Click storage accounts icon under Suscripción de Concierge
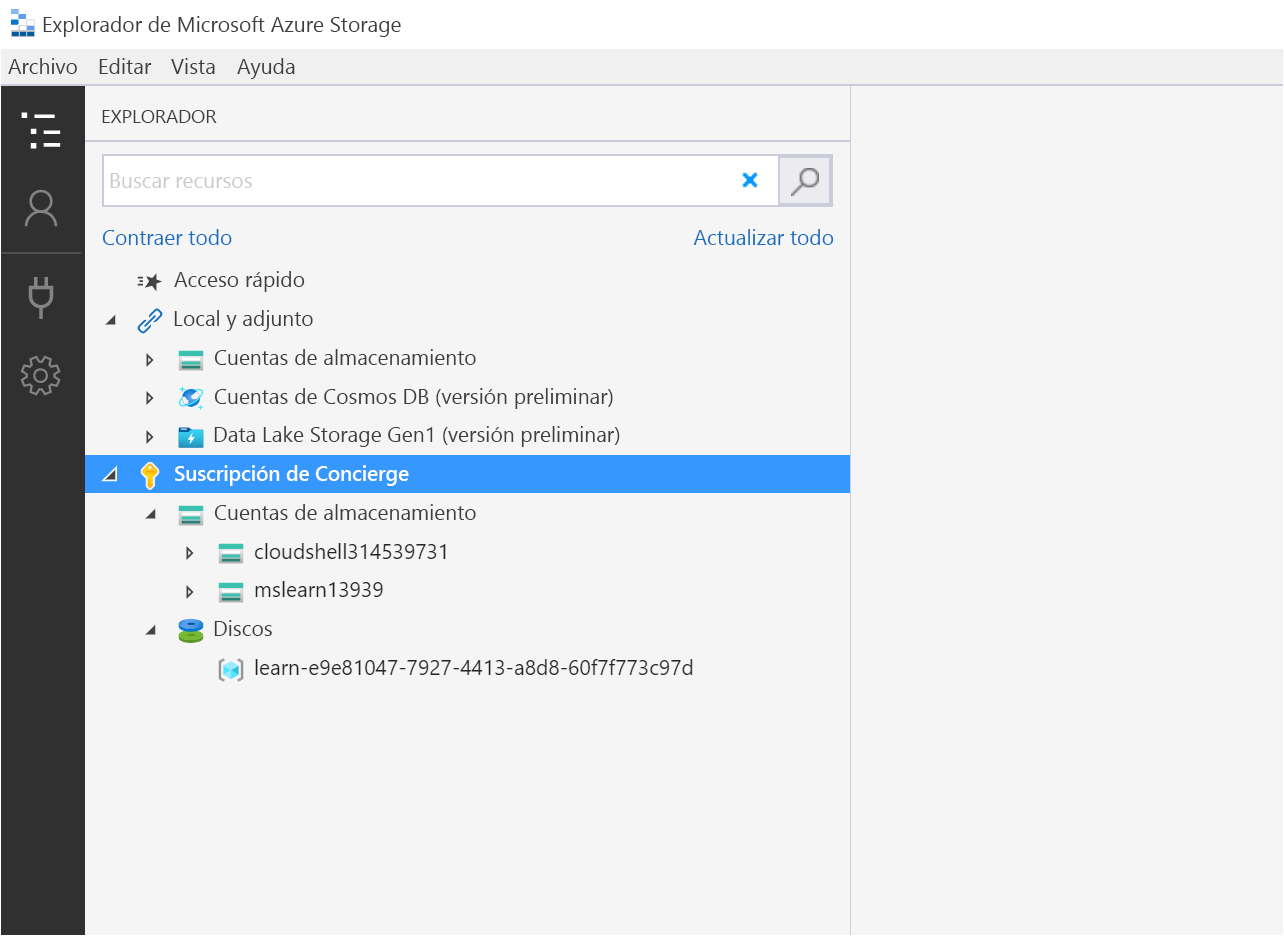Image resolution: width=1284 pixels, height=936 pixels. 191,514
